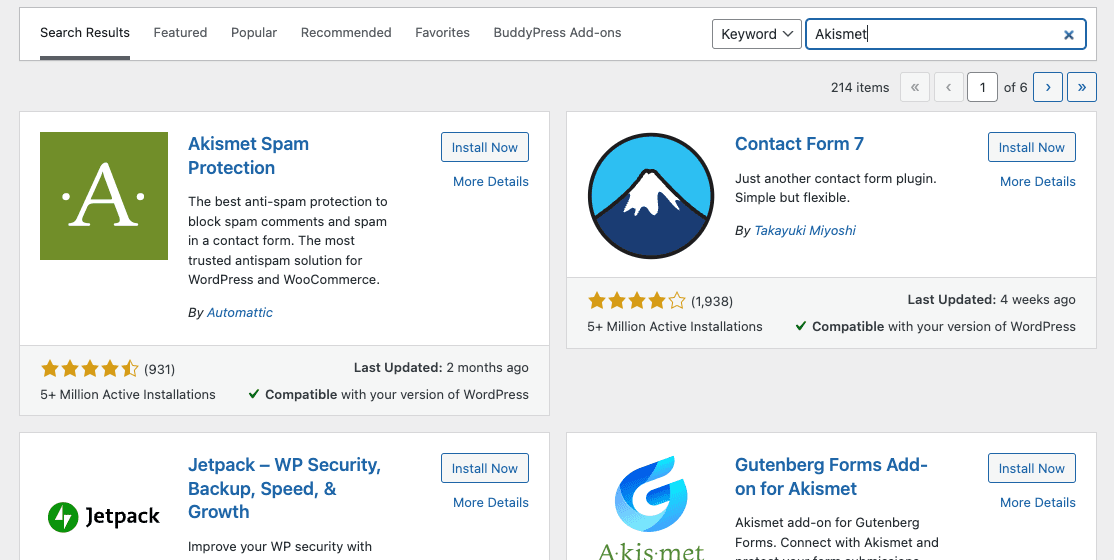
Task: Open the Akismet Spam Protection title link
Action: (248, 156)
